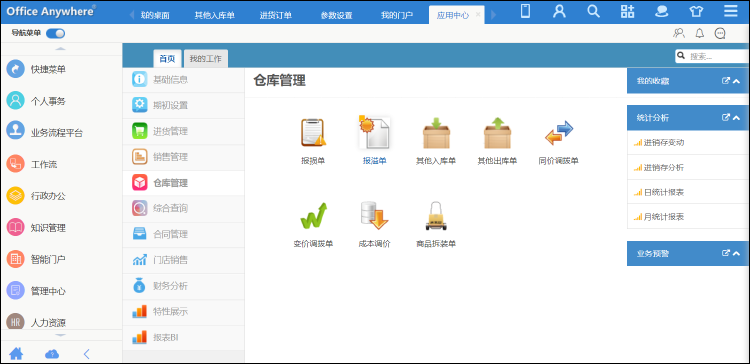Open the 进销存分析 report link
The width and height of the screenshot is (750, 364).
click(x=663, y=167)
